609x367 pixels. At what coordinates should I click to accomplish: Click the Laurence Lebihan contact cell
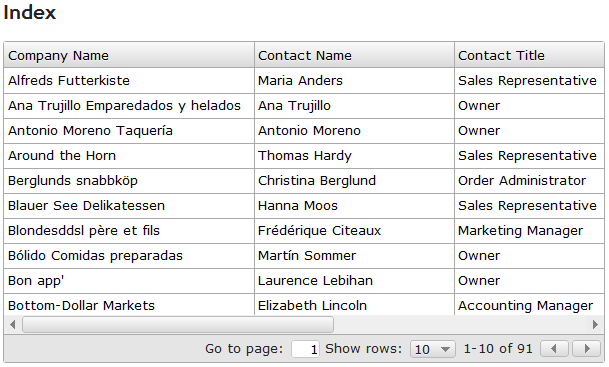point(354,280)
